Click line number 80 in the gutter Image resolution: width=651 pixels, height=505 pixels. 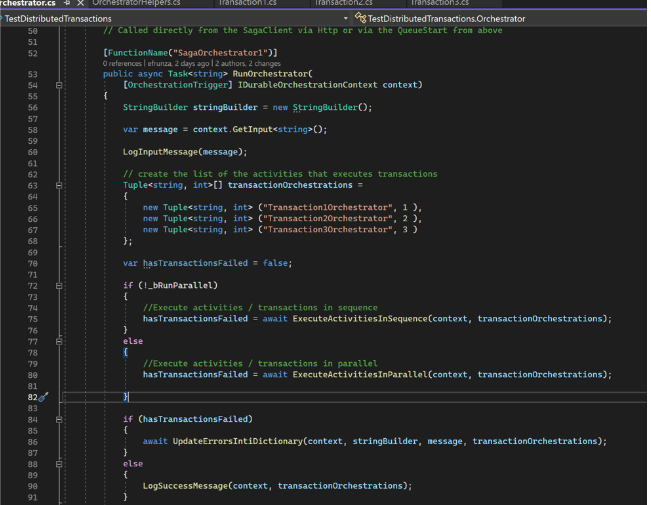click(x=33, y=375)
